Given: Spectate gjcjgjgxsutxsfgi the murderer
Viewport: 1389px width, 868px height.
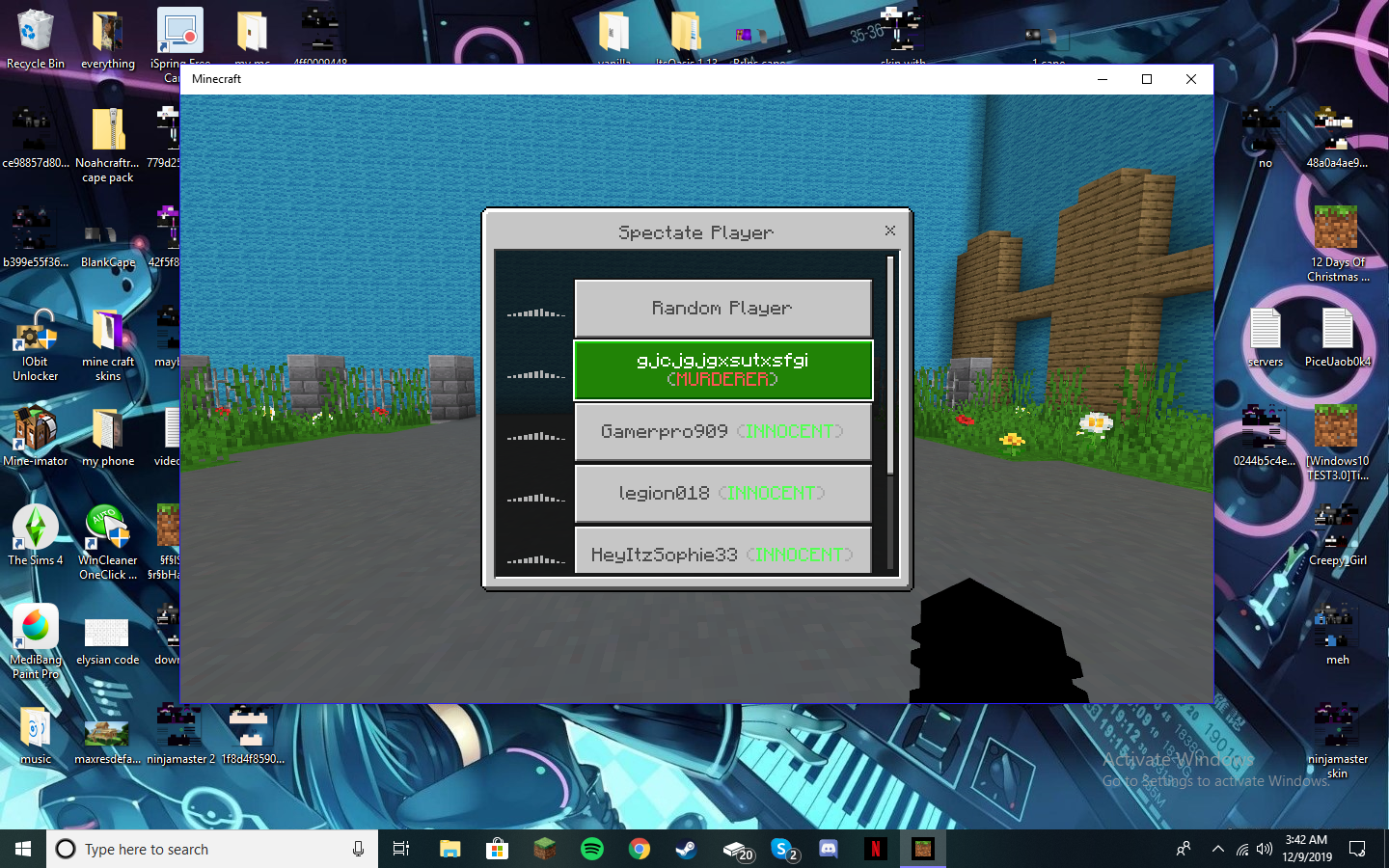Looking at the screenshot, I should tap(722, 369).
